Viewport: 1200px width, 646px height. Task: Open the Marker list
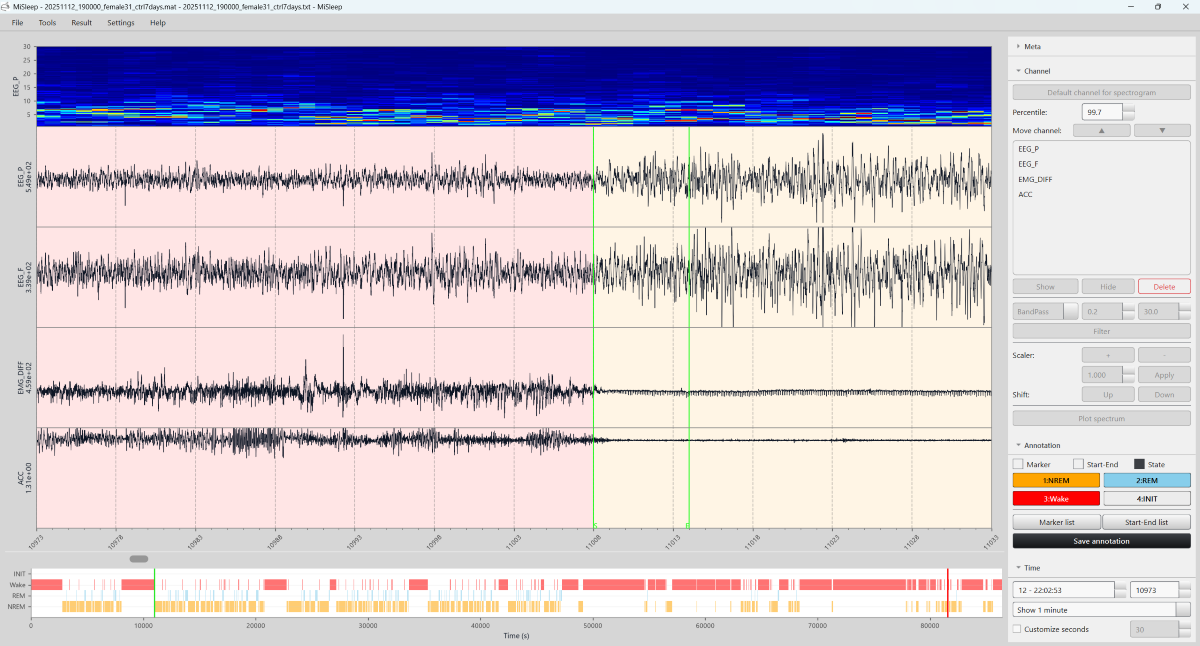point(1056,522)
